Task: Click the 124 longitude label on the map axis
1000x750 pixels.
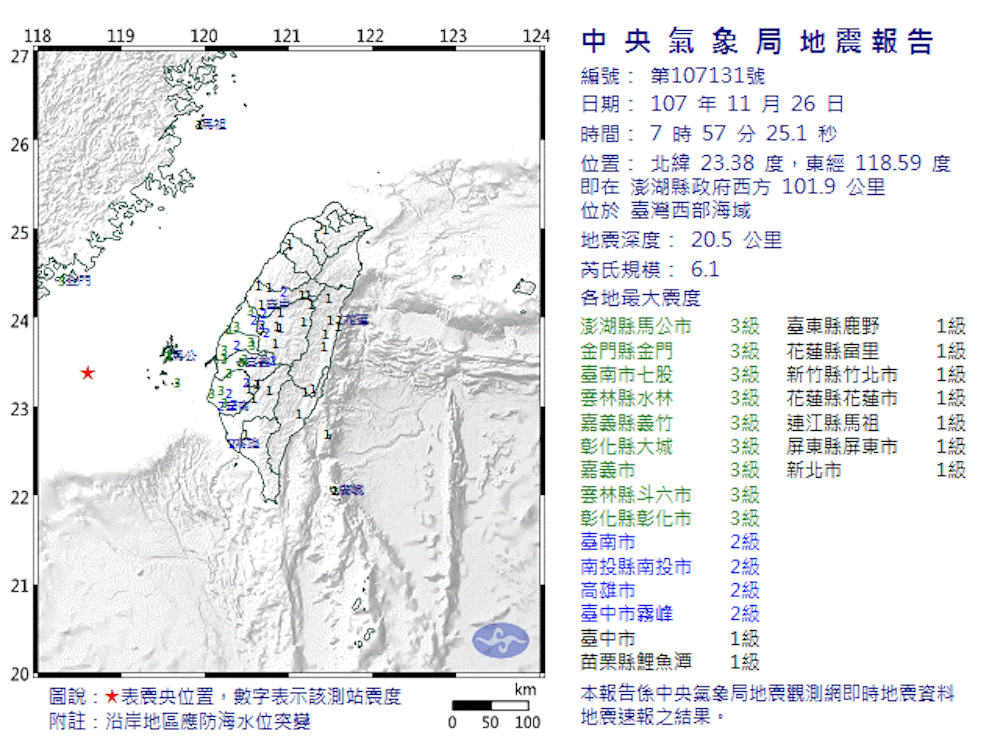Action: [537, 36]
